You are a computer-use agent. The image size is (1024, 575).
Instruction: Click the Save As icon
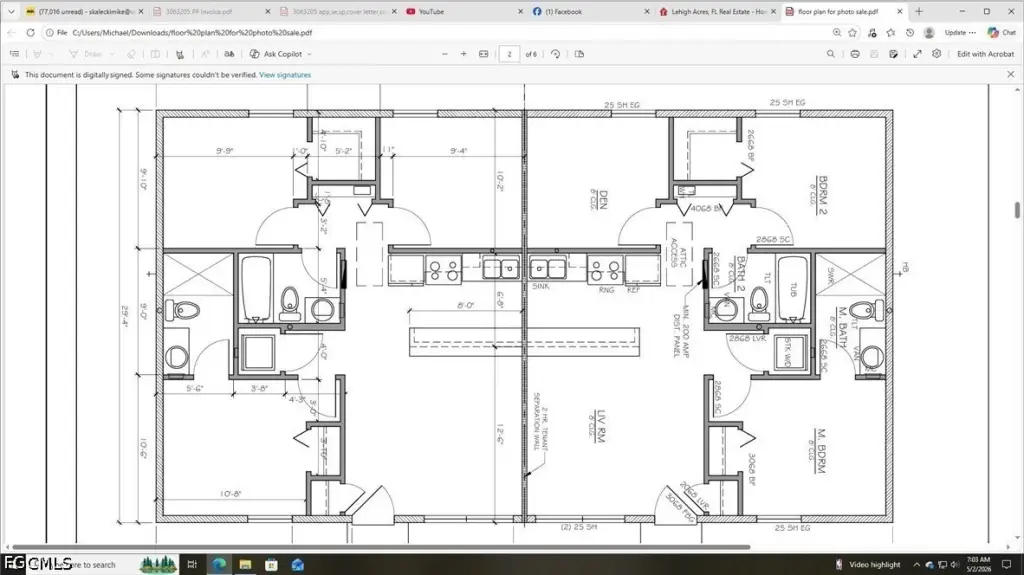[x=893, y=54]
